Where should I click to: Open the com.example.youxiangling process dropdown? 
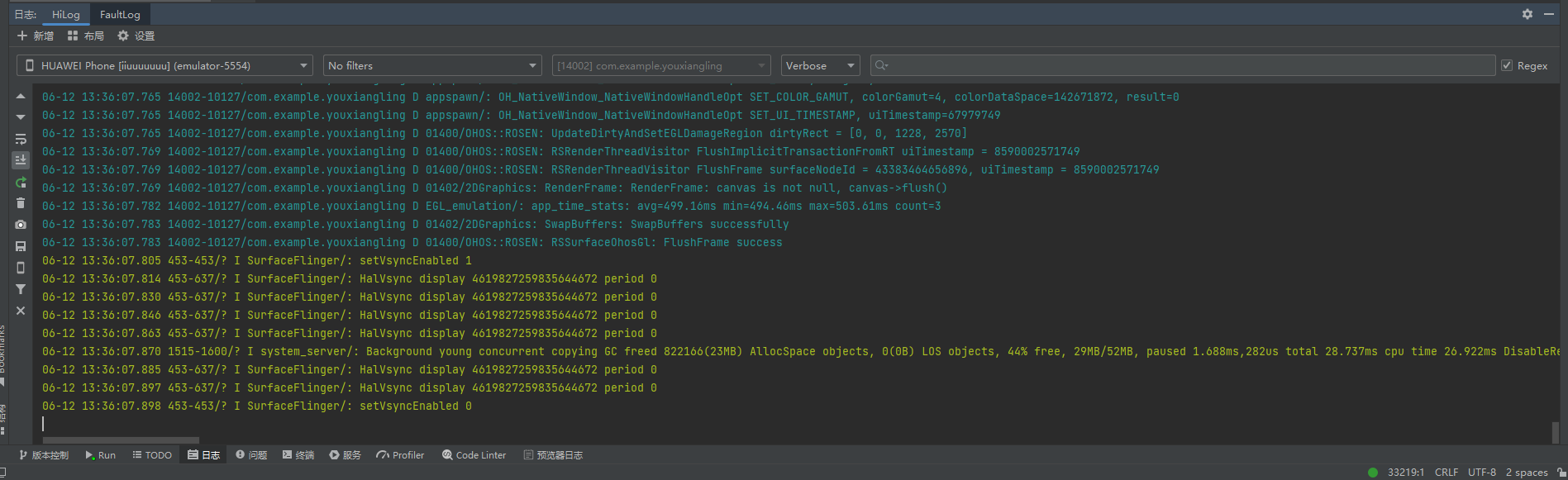coord(661,65)
